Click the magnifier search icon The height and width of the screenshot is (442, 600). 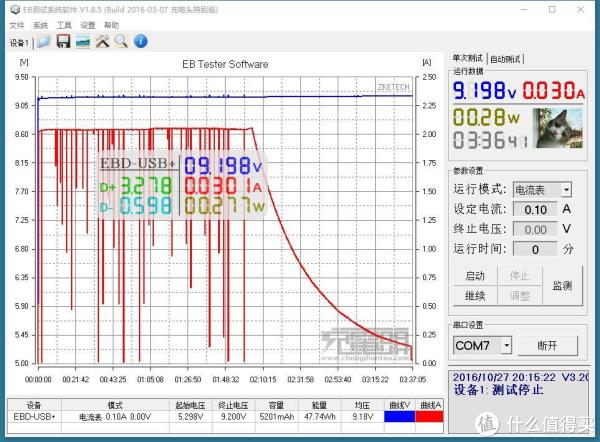(x=121, y=41)
